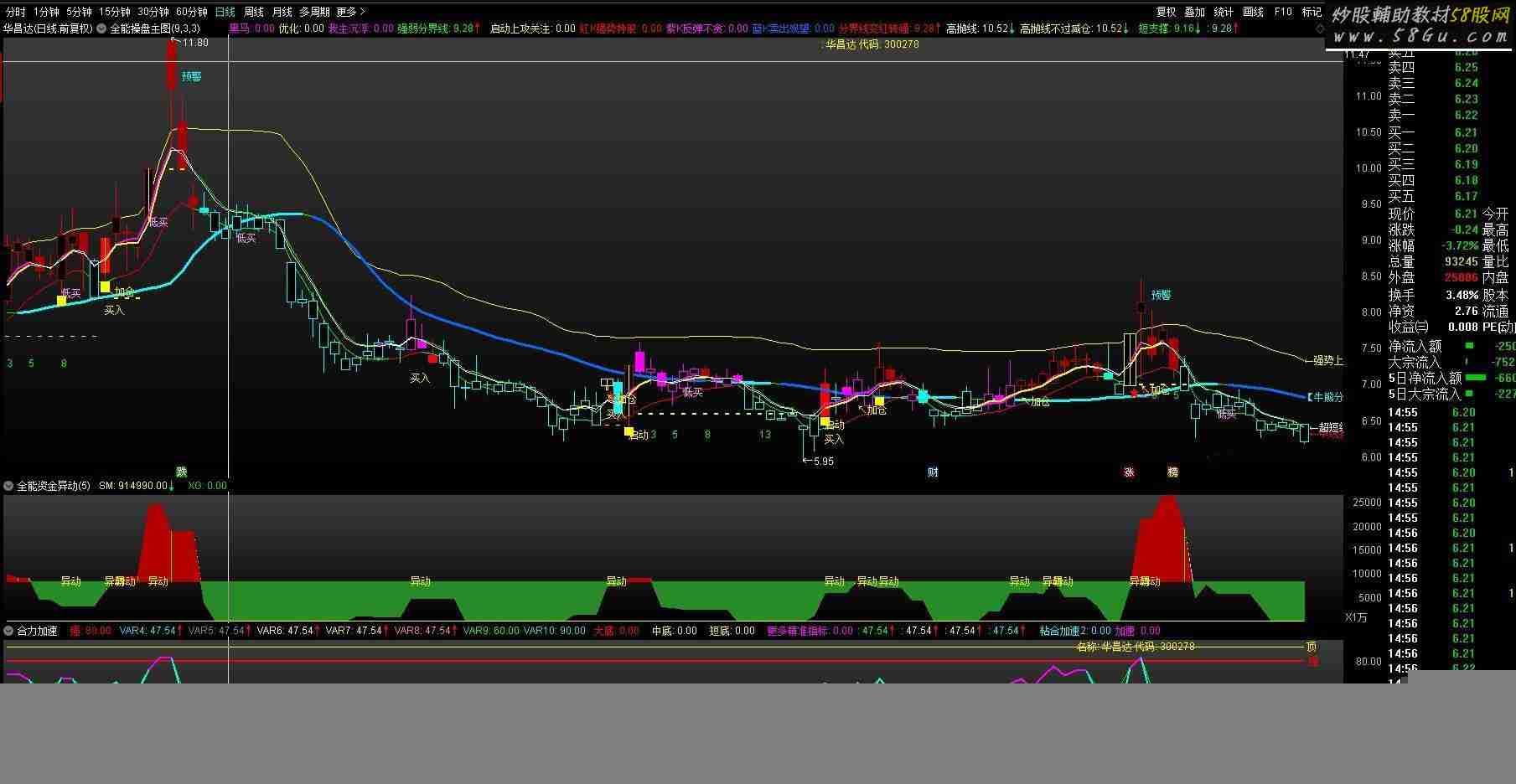Expand the 更多 periods menu
The height and width of the screenshot is (784, 1516).
point(350,12)
